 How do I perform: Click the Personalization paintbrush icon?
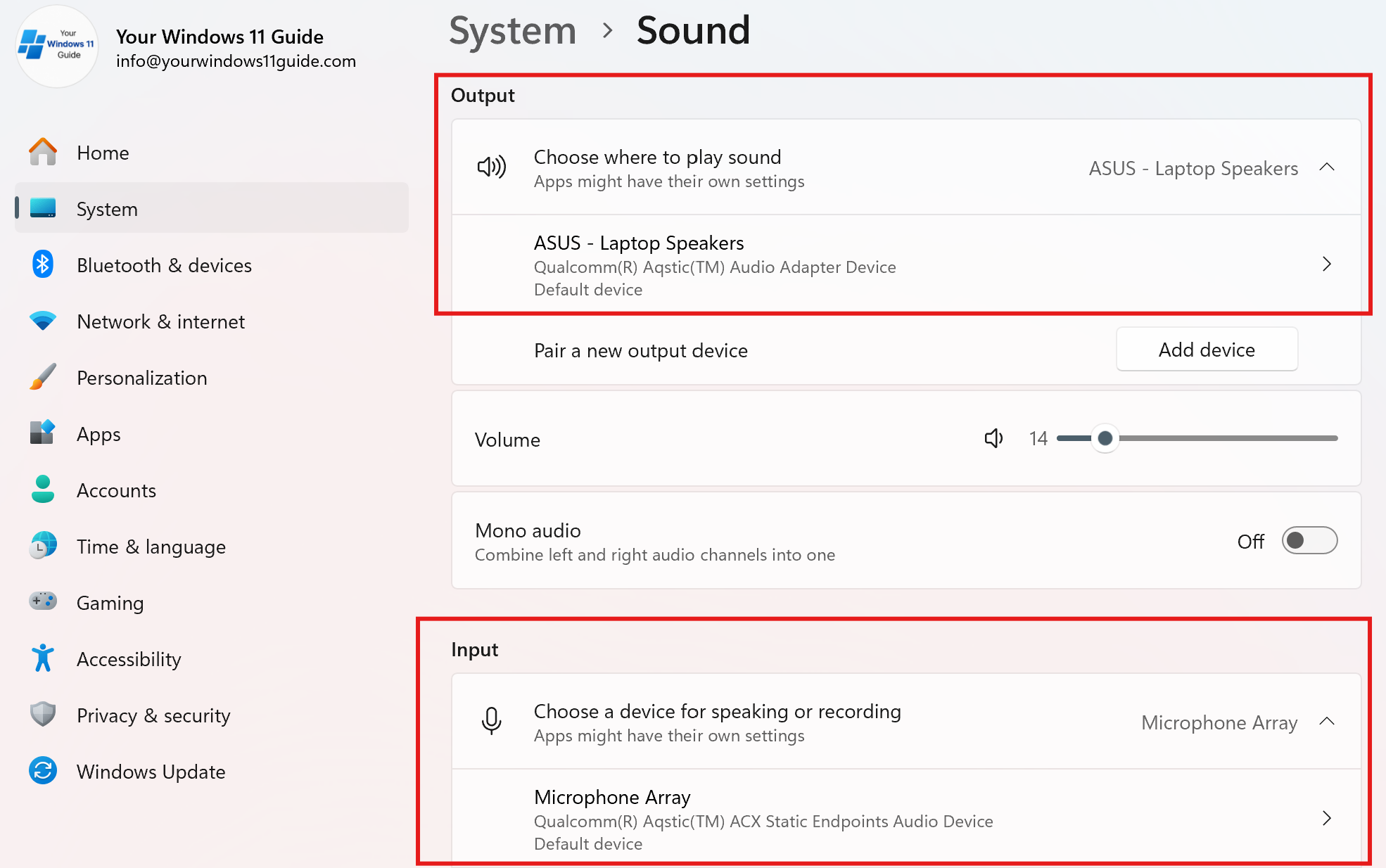click(43, 377)
